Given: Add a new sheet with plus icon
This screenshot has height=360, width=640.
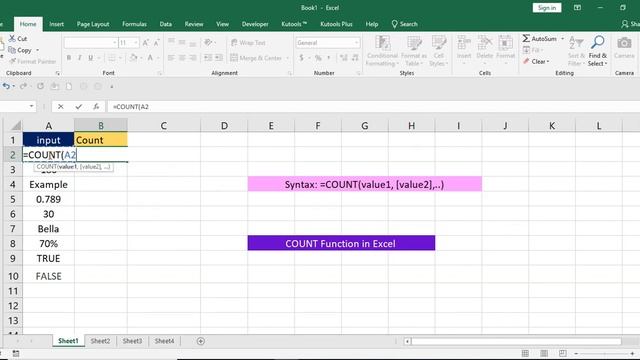Looking at the screenshot, I should click(x=200, y=341).
